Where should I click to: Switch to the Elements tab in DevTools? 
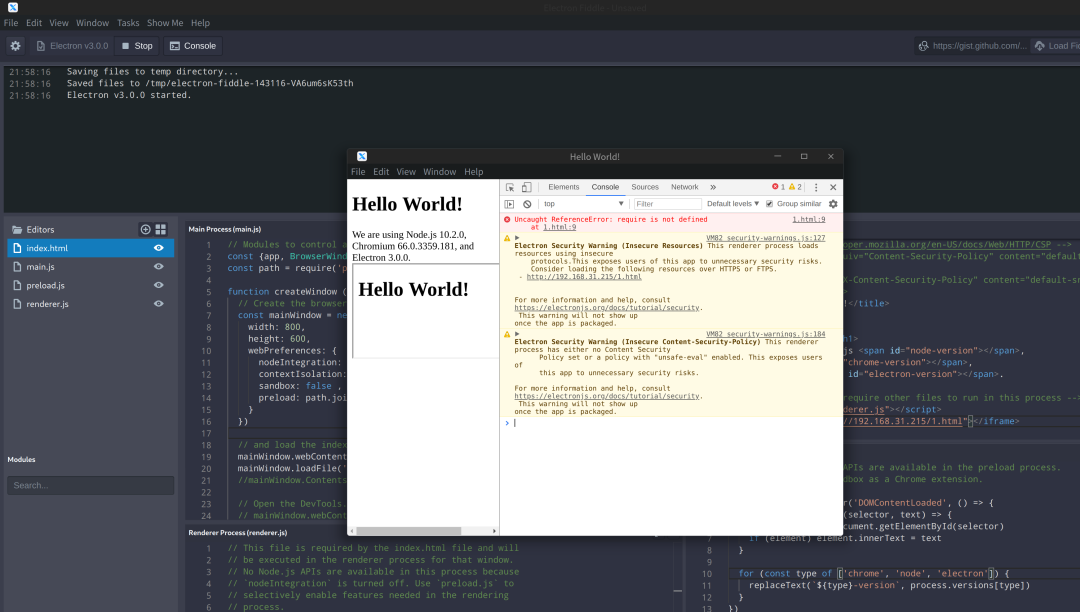tap(563, 187)
